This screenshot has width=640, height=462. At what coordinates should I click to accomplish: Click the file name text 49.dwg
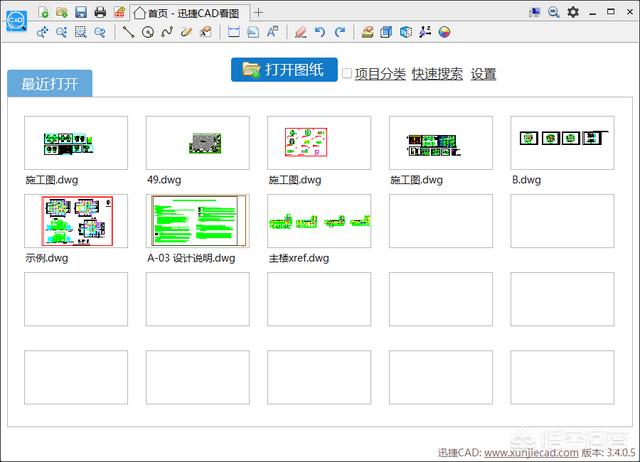pyautogui.click(x=164, y=180)
